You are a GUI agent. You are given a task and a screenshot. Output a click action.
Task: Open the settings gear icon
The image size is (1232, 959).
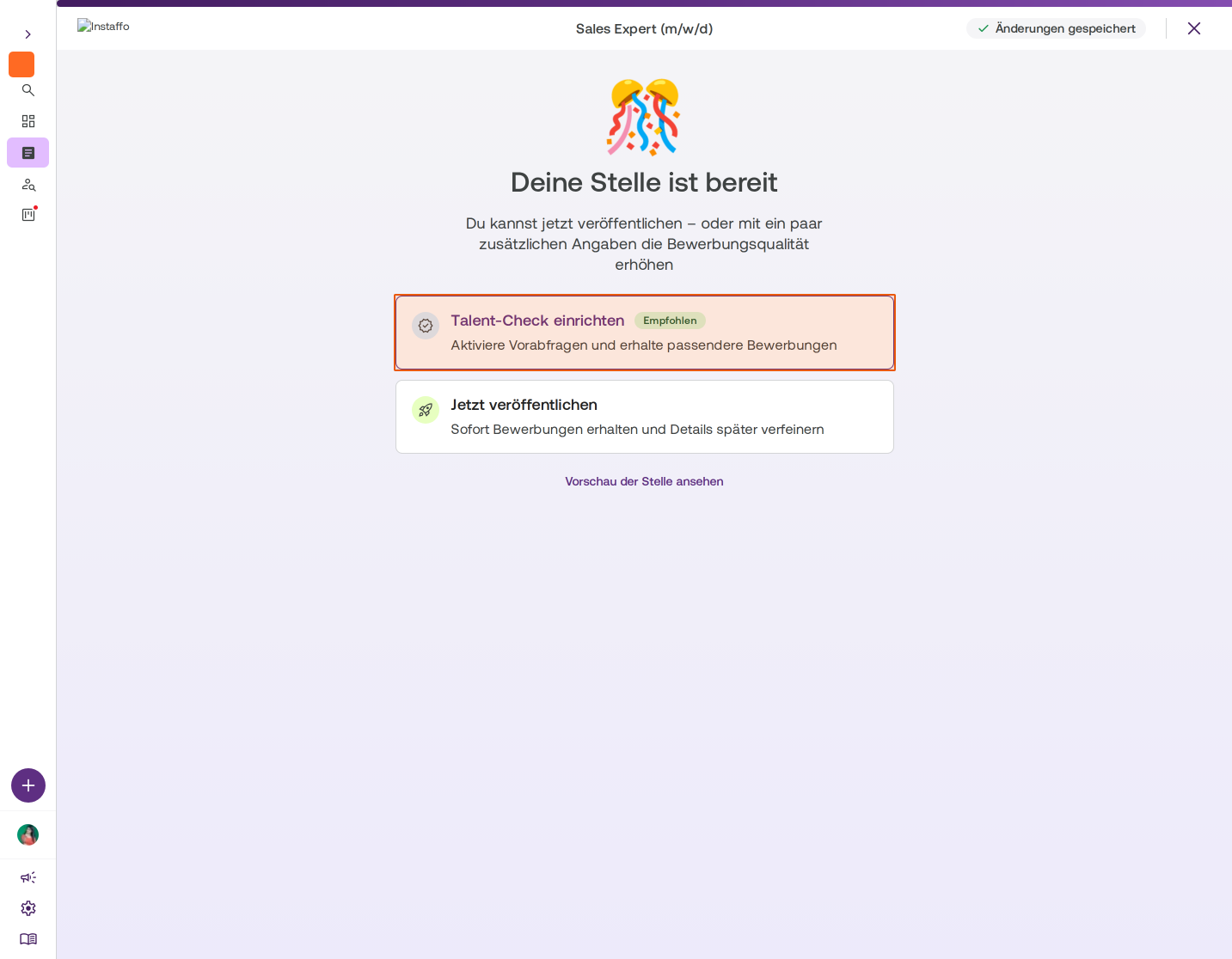tap(28, 908)
